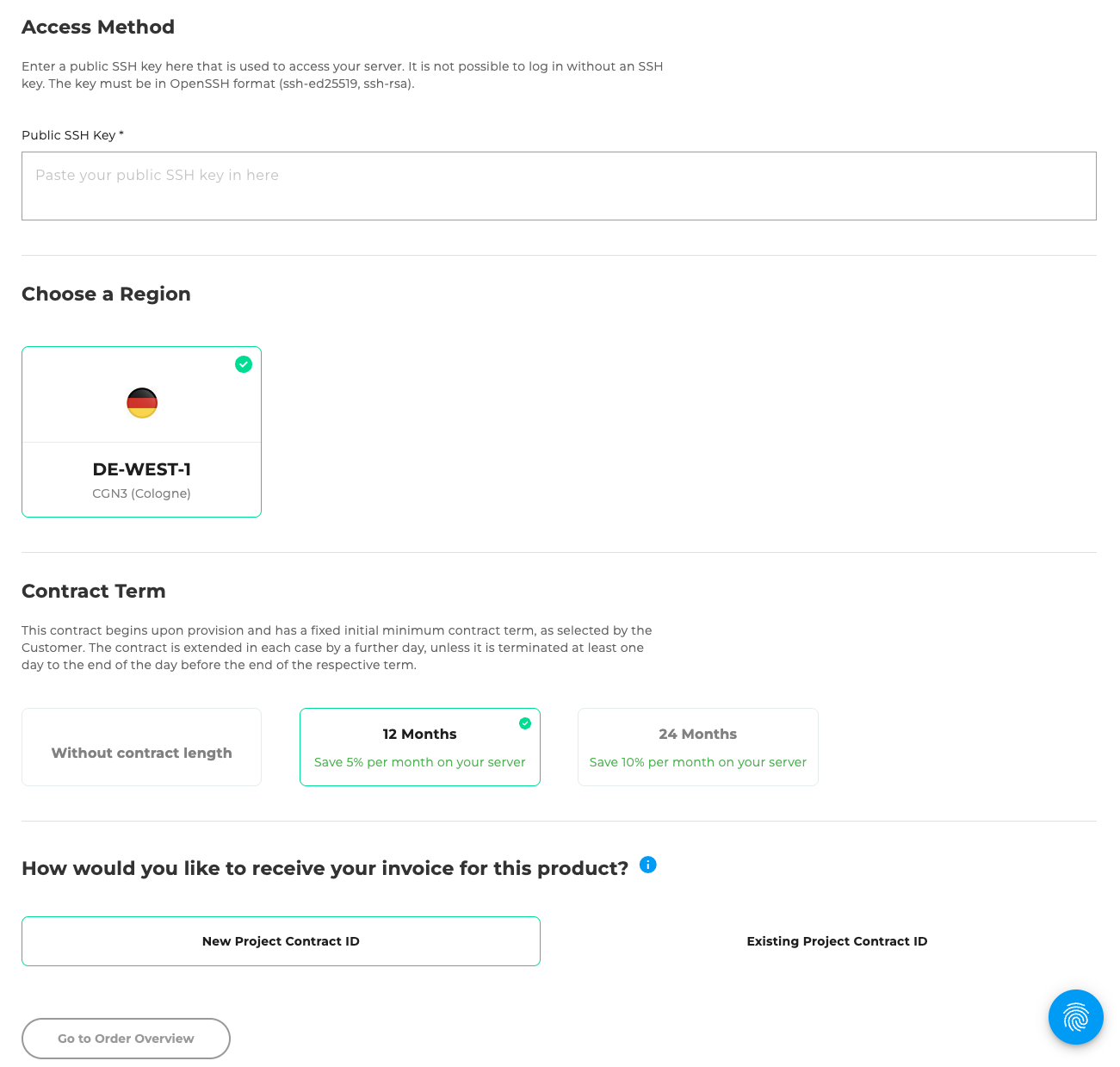
Task: Switch to New Project Contract ID
Action: [x=281, y=941]
